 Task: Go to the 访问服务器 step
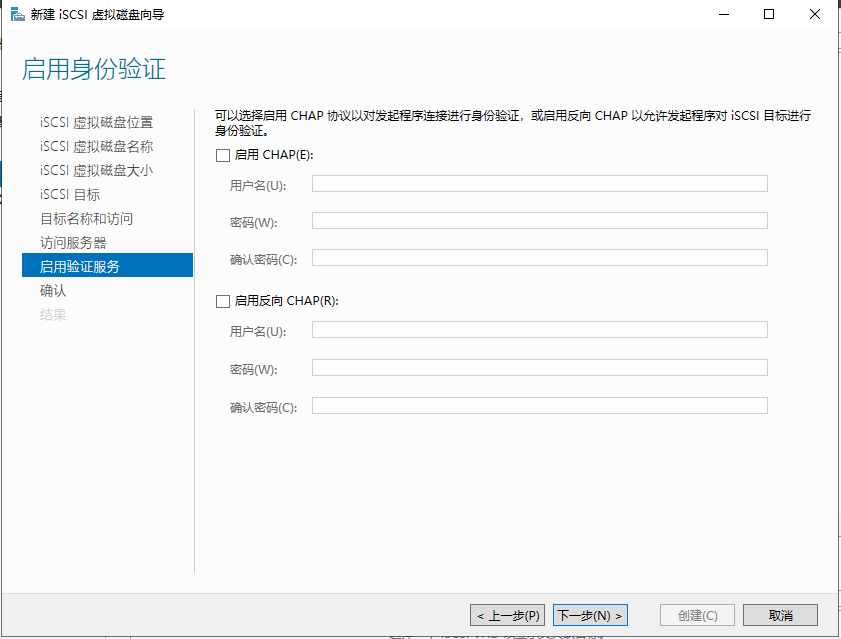(73, 243)
